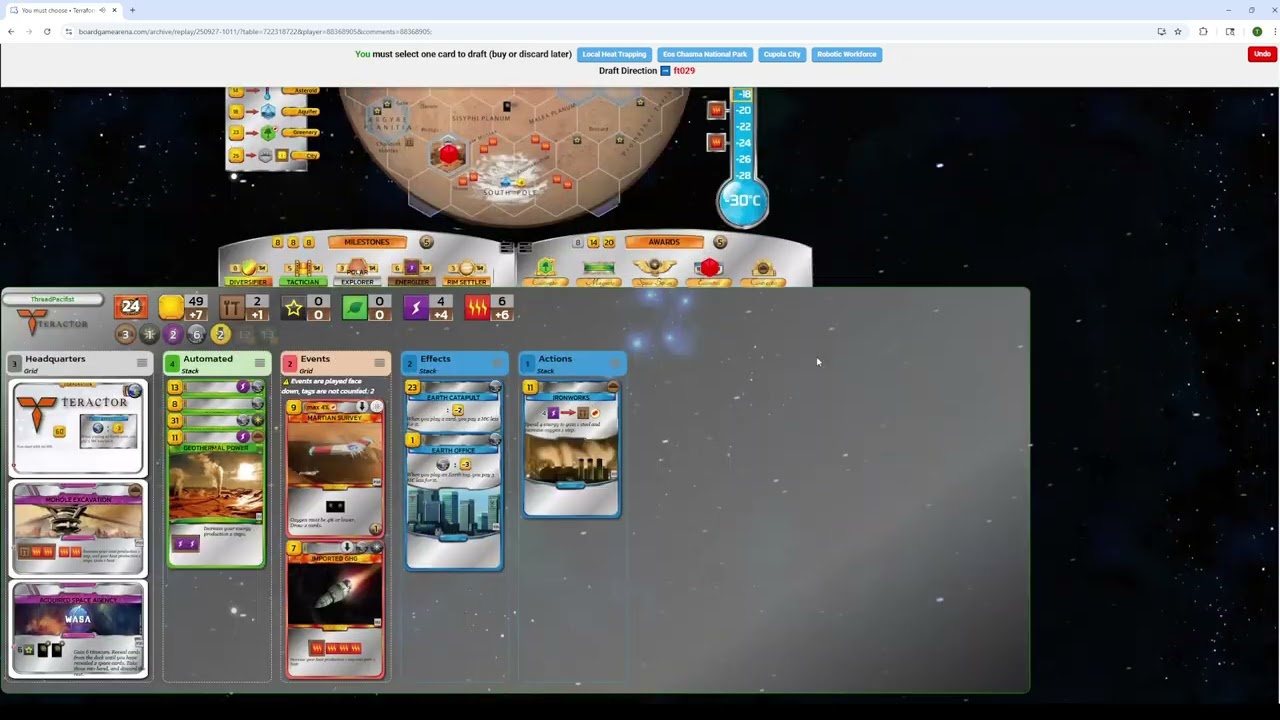Viewport: 1280px width, 720px height.
Task: Go back to the previous page
Action: coord(11,31)
